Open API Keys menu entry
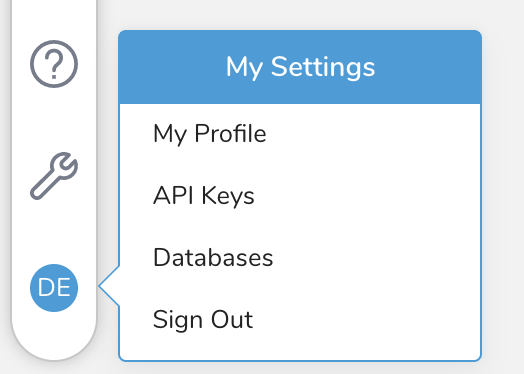The image size is (524, 374). 204,196
